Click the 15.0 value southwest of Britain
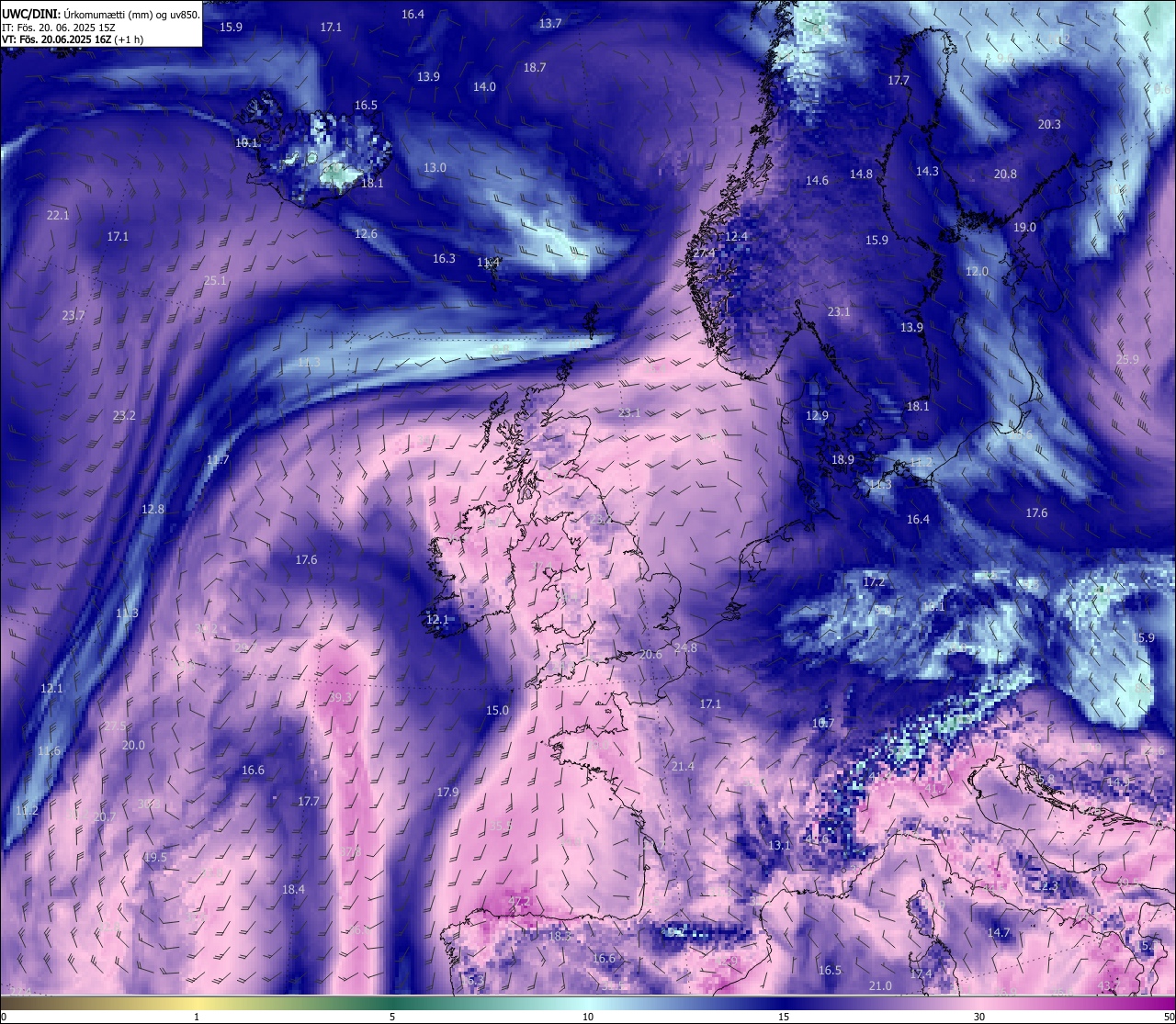The width and height of the screenshot is (1176, 1024). point(497,711)
